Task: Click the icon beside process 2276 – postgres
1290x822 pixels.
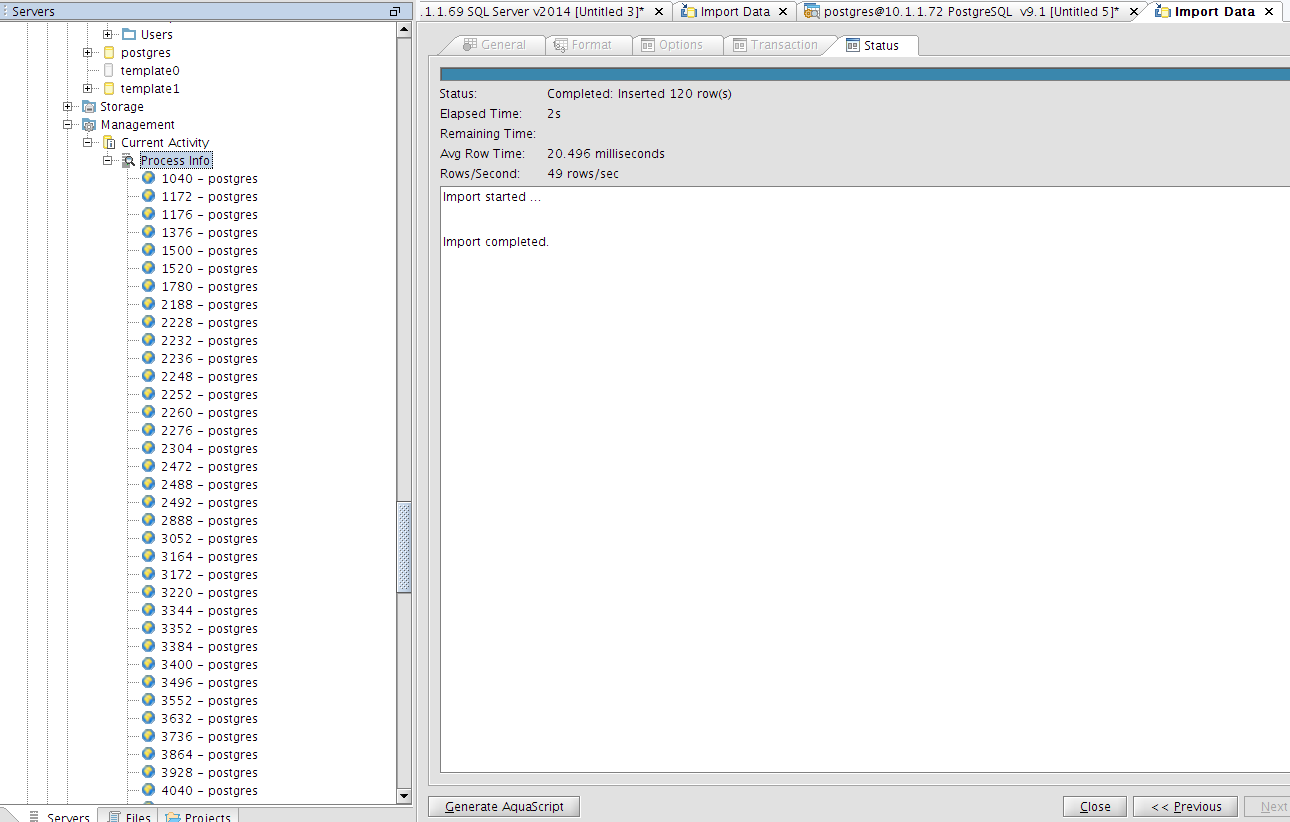Action: (x=149, y=430)
